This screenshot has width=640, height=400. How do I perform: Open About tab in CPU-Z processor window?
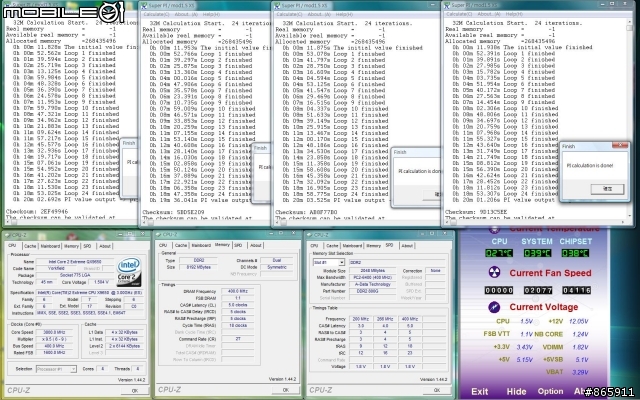tap(105, 246)
